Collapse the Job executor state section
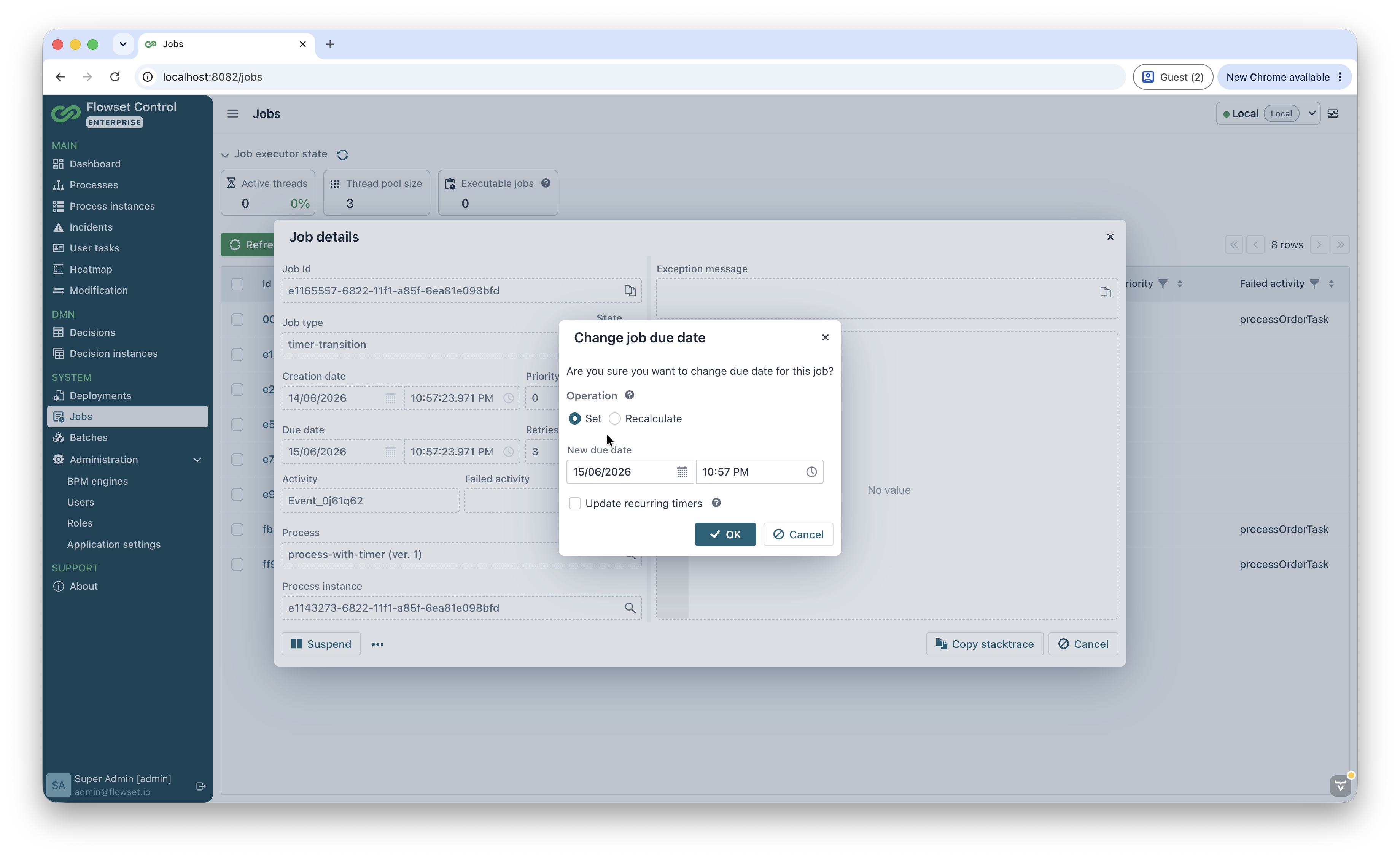The height and width of the screenshot is (859, 1400). tap(225, 155)
